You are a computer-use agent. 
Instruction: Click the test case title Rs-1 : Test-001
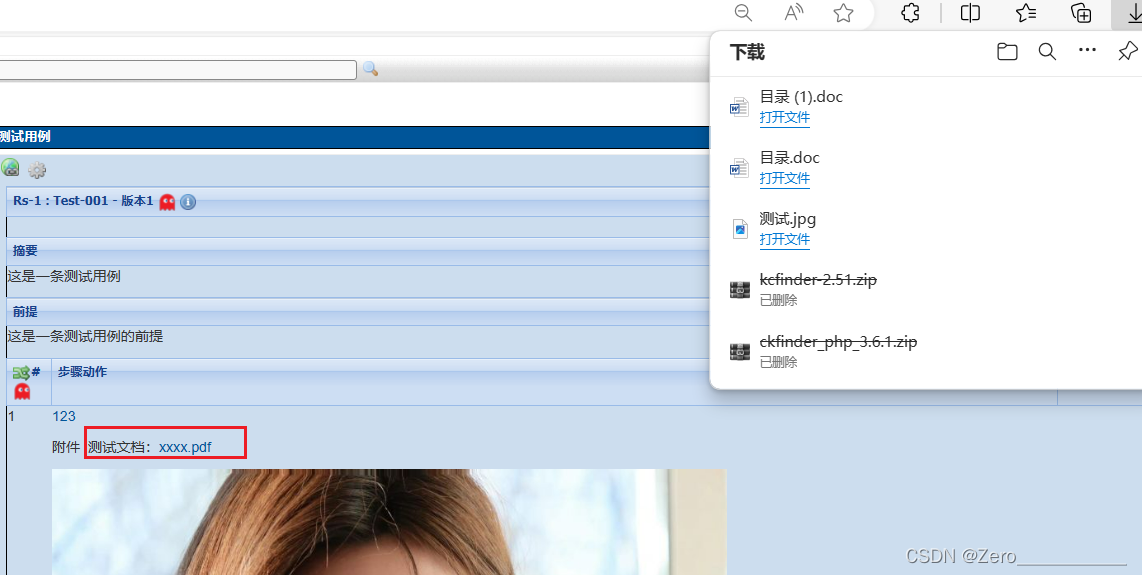coord(83,201)
